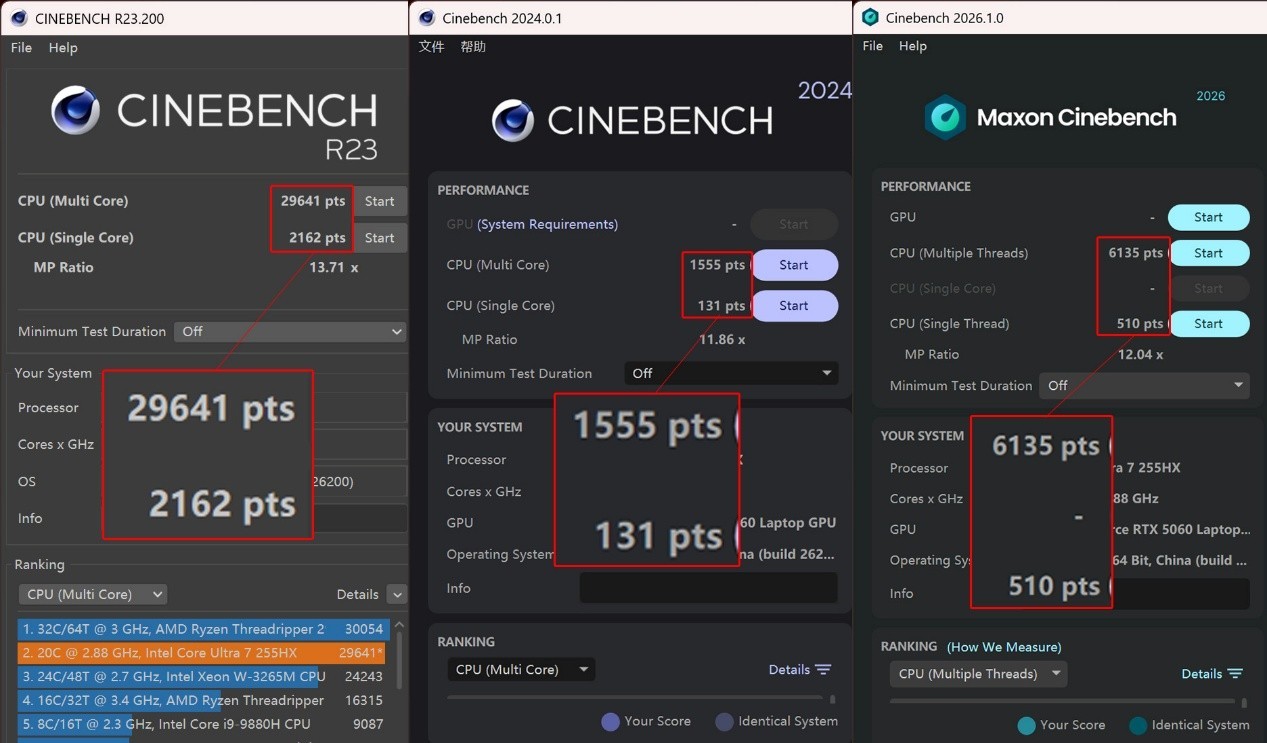Click the 13.71 x MP Ratio value in R23
Viewport: 1267px width, 743px height.
[334, 268]
